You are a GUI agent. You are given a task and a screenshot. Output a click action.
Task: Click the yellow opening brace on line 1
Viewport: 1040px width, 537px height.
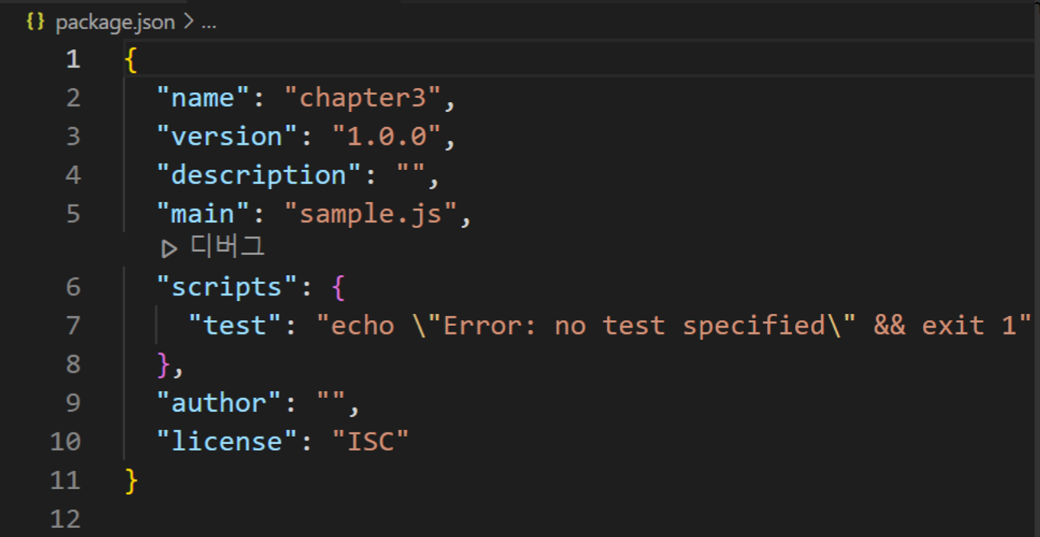coord(131,60)
